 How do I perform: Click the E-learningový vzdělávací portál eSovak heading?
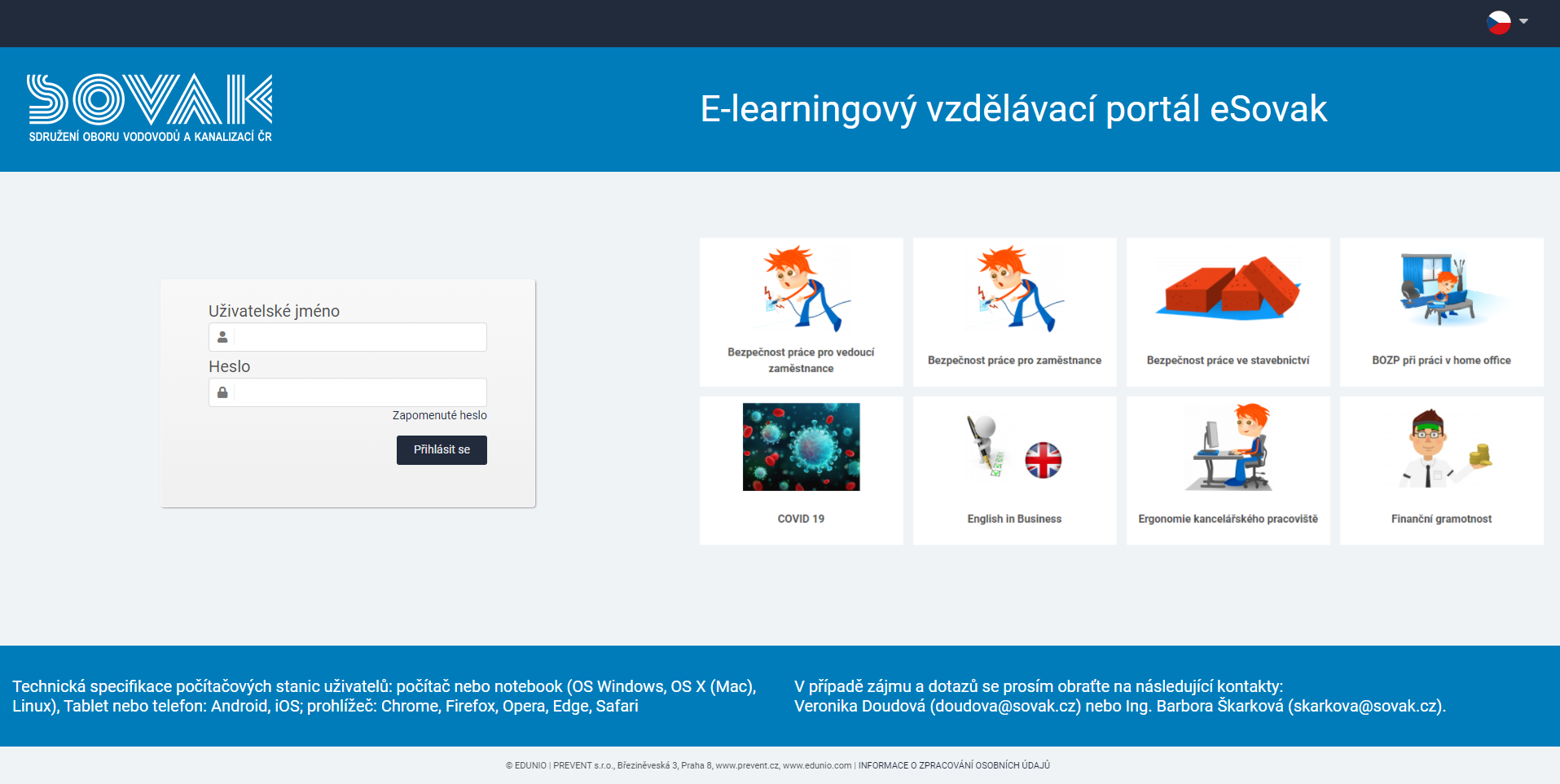pyautogui.click(x=1014, y=109)
